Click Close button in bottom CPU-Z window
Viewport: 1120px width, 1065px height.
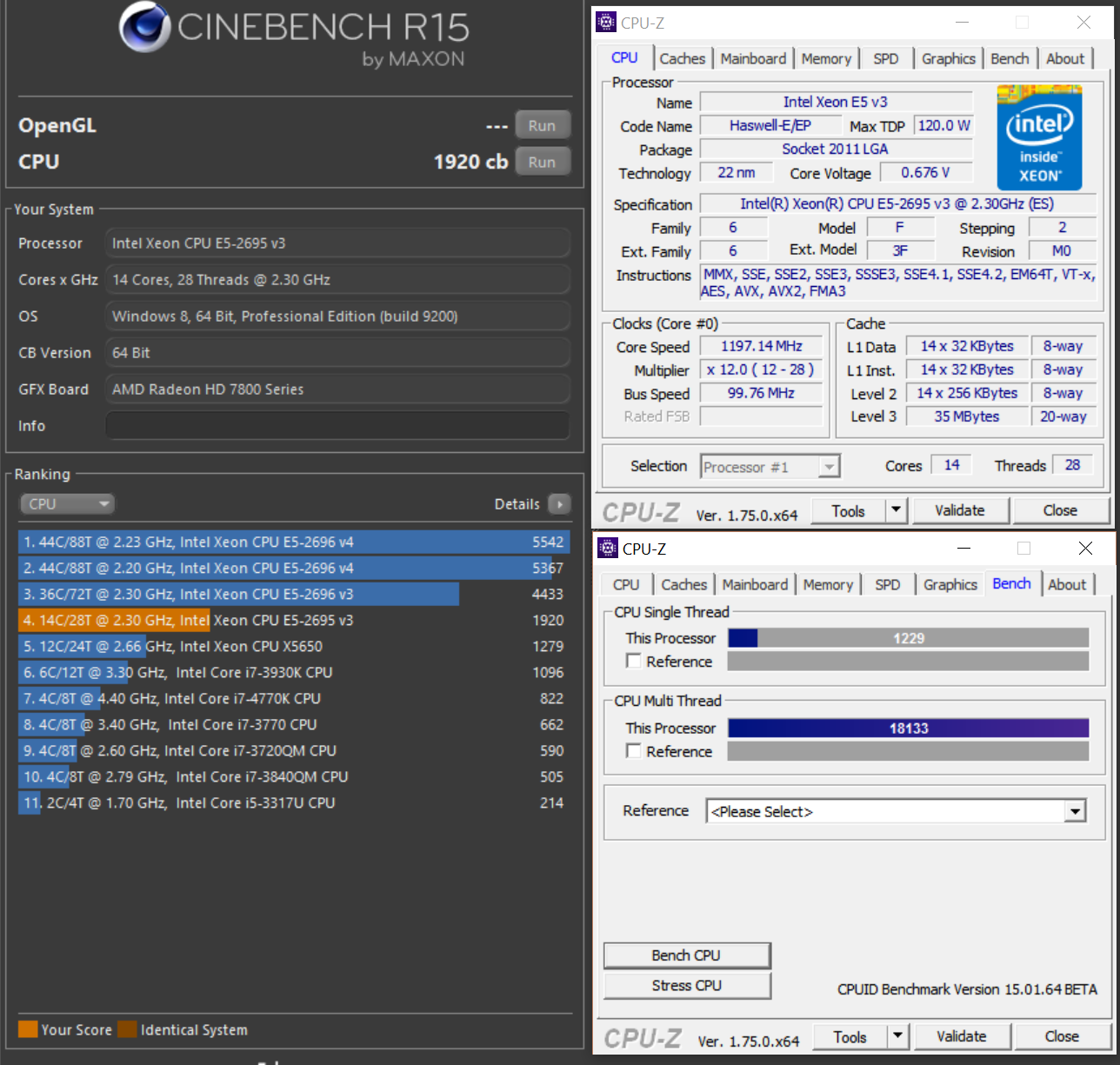coord(1063,1036)
